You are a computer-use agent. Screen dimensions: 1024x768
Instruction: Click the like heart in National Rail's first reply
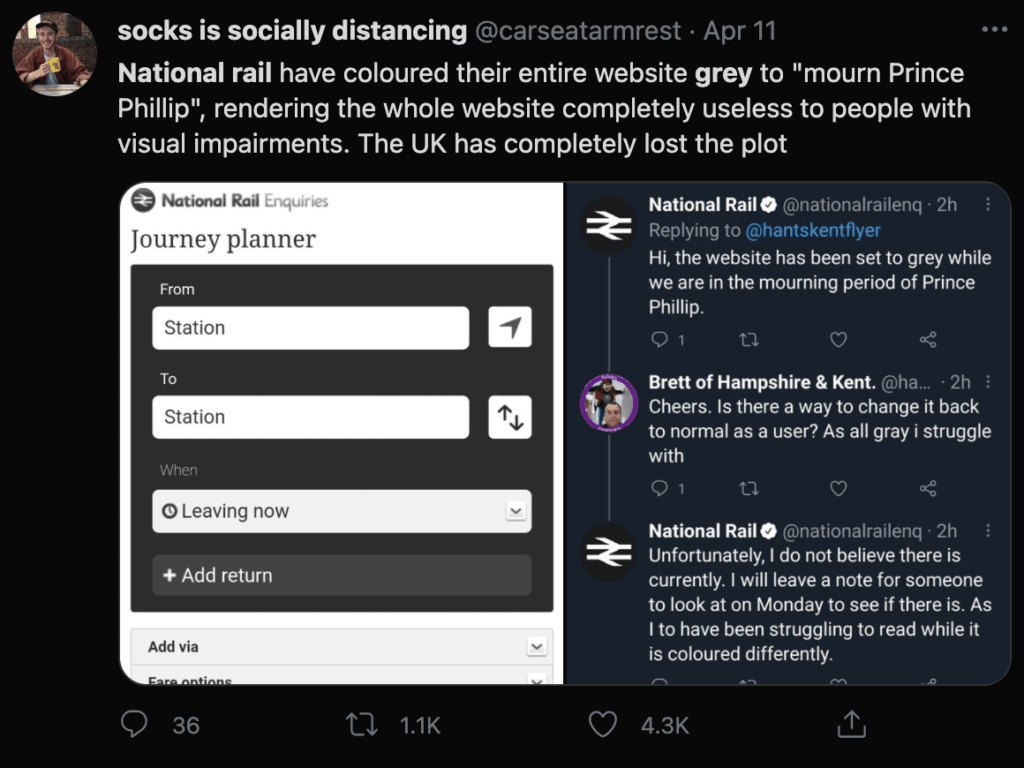(x=839, y=340)
